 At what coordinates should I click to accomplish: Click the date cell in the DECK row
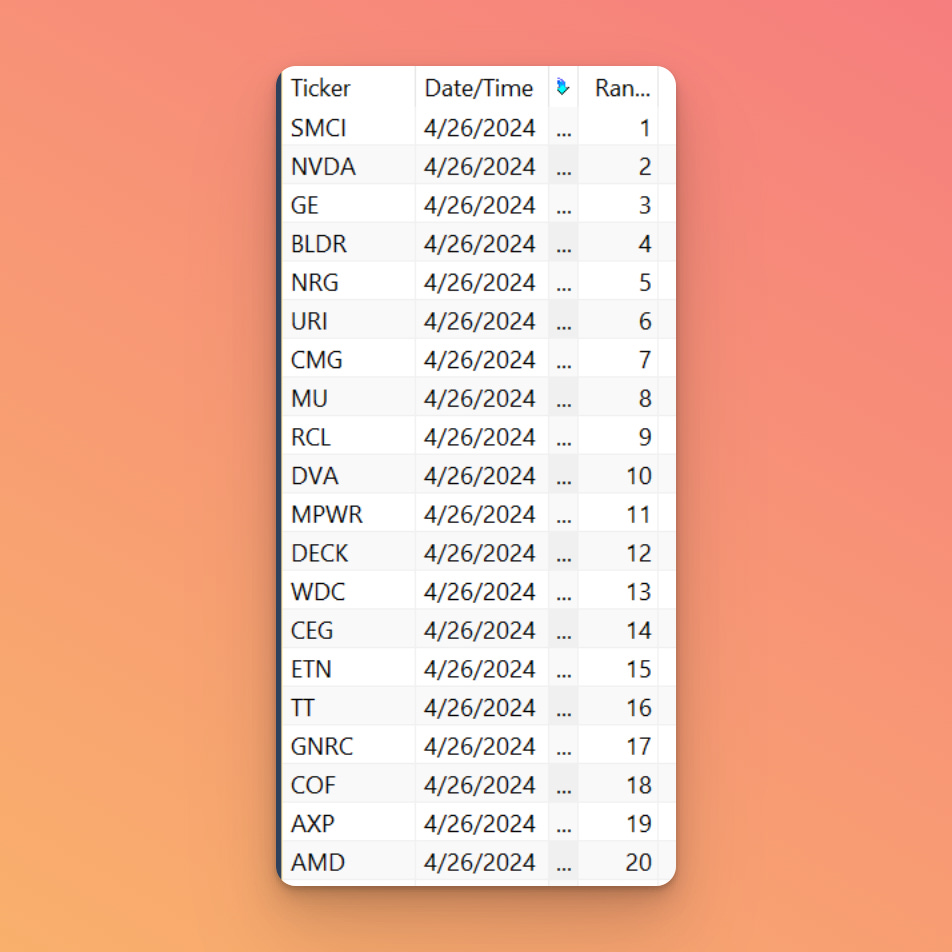point(481,552)
